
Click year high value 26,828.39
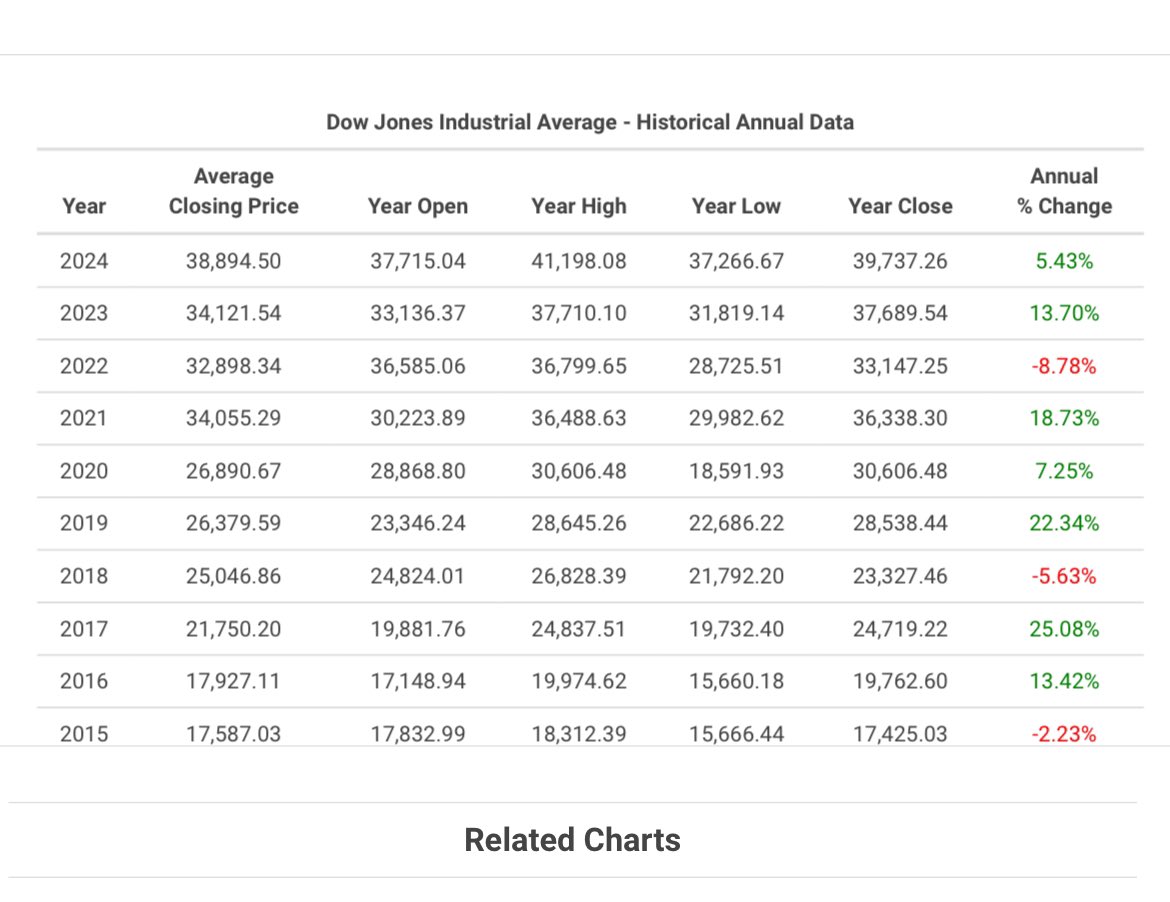coord(579,577)
